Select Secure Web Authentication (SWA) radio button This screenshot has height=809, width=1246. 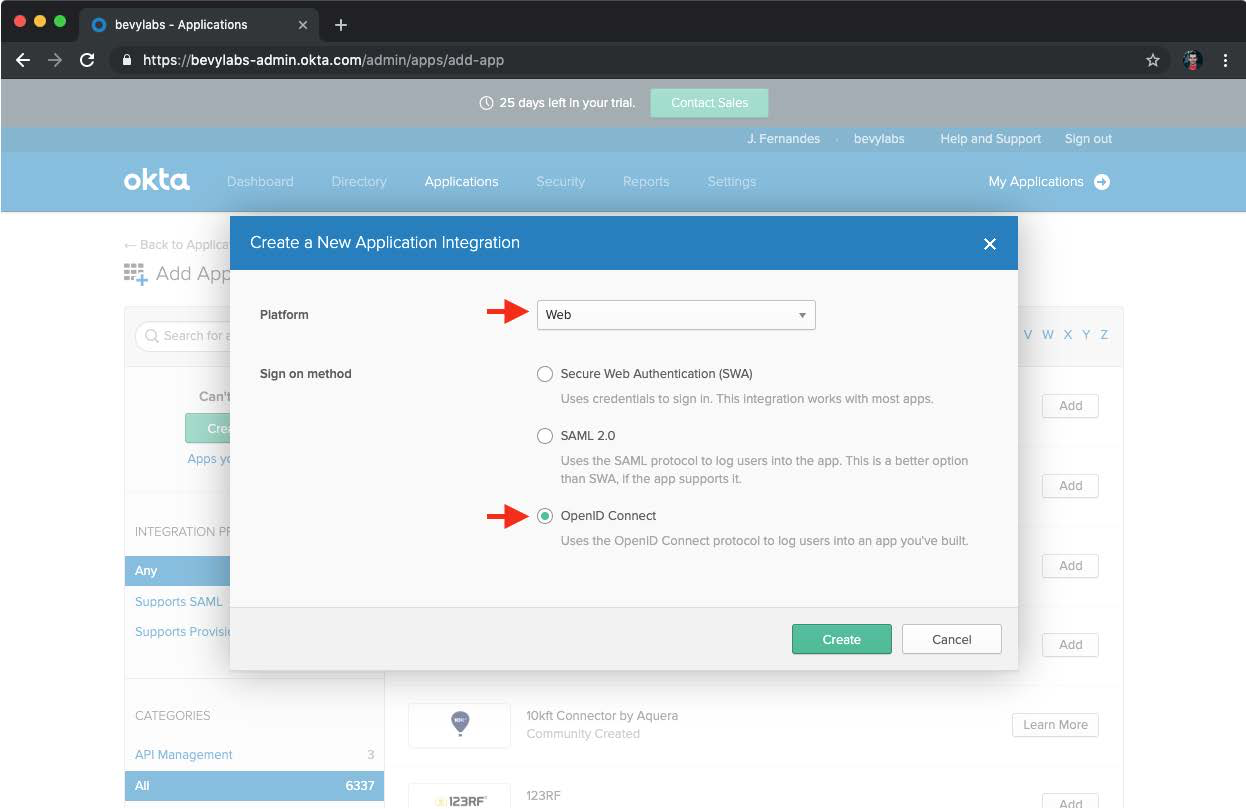[545, 374]
